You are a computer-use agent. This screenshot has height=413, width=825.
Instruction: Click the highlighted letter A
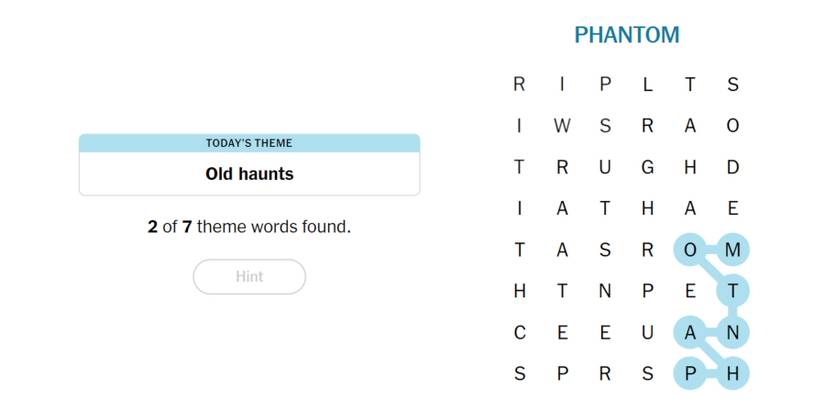tap(690, 333)
